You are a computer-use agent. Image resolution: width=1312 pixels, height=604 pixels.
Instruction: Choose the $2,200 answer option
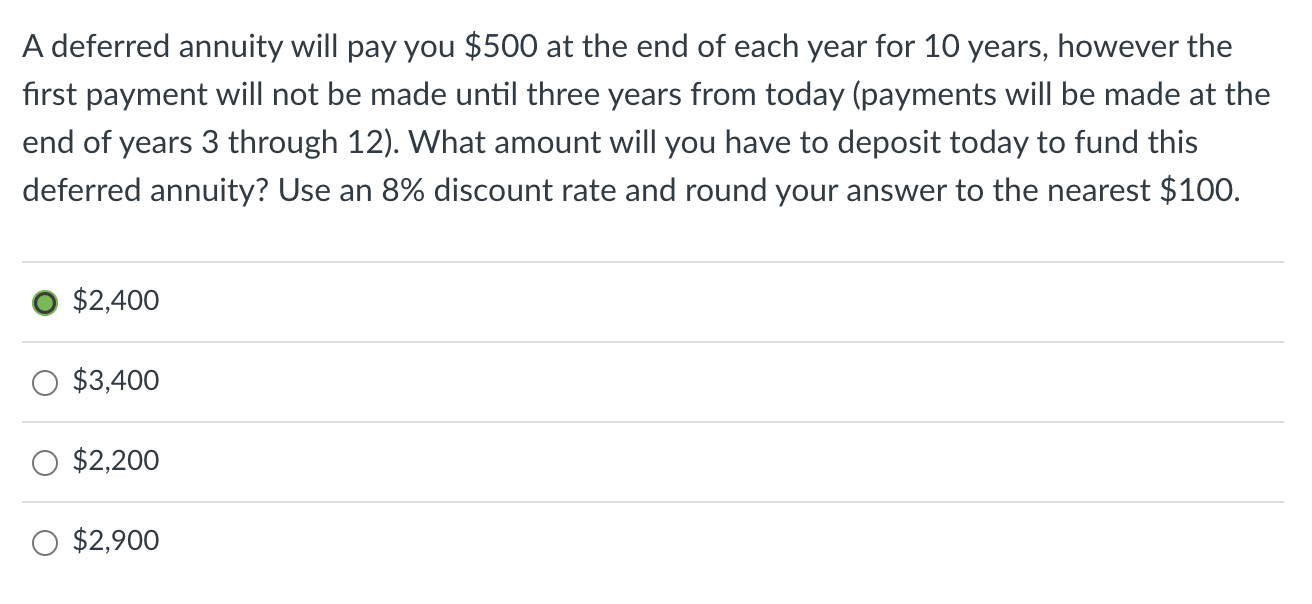pos(44,460)
